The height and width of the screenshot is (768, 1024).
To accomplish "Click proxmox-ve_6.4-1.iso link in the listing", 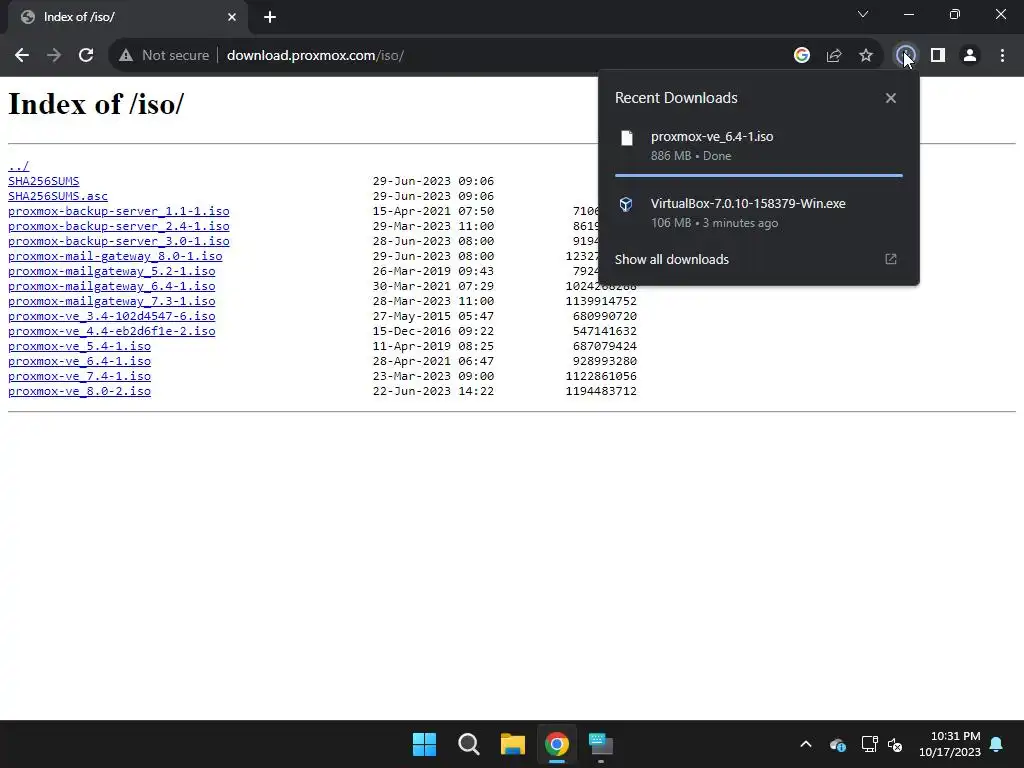I will point(79,361).
